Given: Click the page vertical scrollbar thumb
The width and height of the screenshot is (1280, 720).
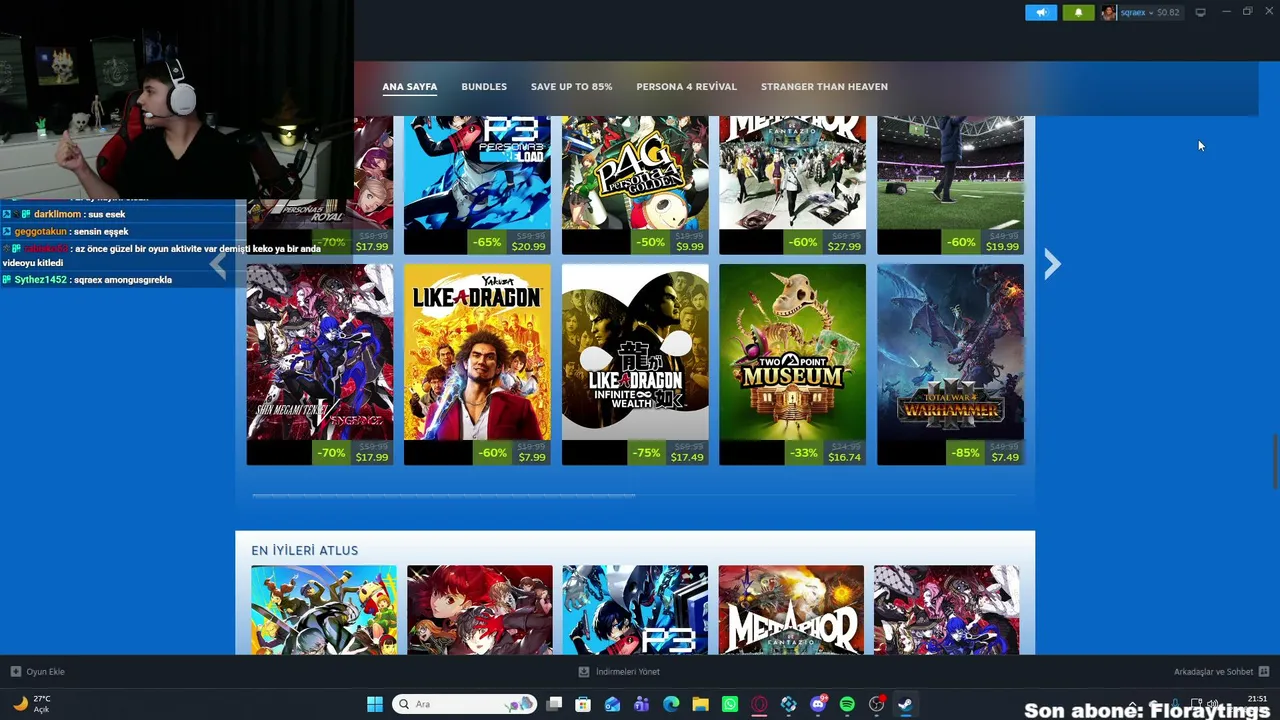Looking at the screenshot, I should (1275, 460).
